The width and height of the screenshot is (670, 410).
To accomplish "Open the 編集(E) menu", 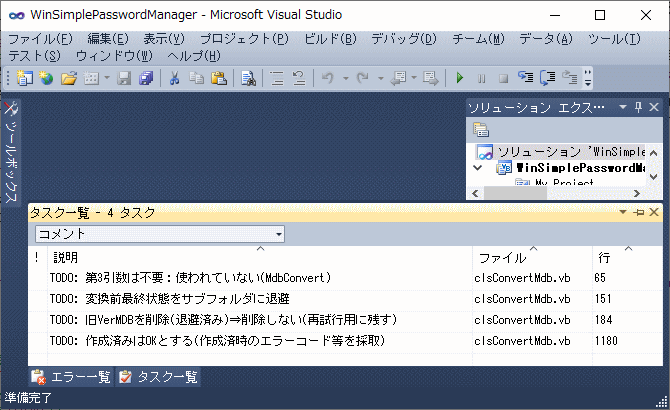I will [x=108, y=39].
